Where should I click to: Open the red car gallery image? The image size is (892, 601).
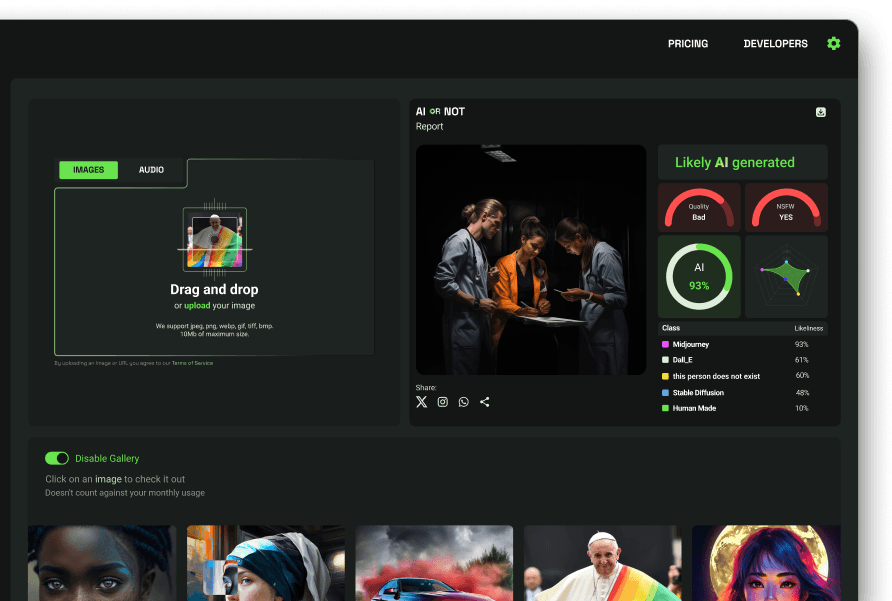[434, 563]
